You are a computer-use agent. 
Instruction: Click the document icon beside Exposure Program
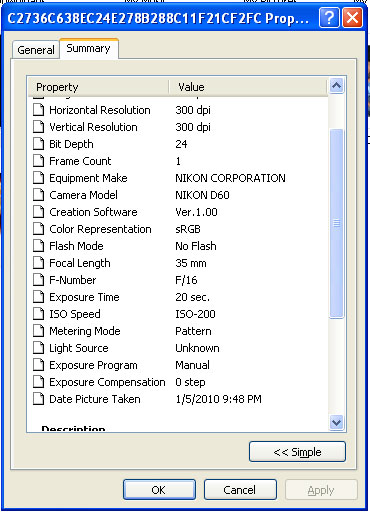[x=39, y=365]
